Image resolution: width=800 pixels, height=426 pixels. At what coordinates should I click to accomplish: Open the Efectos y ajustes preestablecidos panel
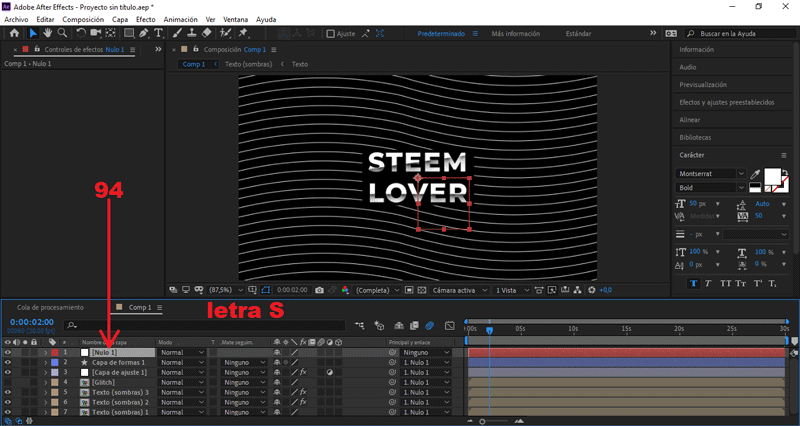pos(724,102)
